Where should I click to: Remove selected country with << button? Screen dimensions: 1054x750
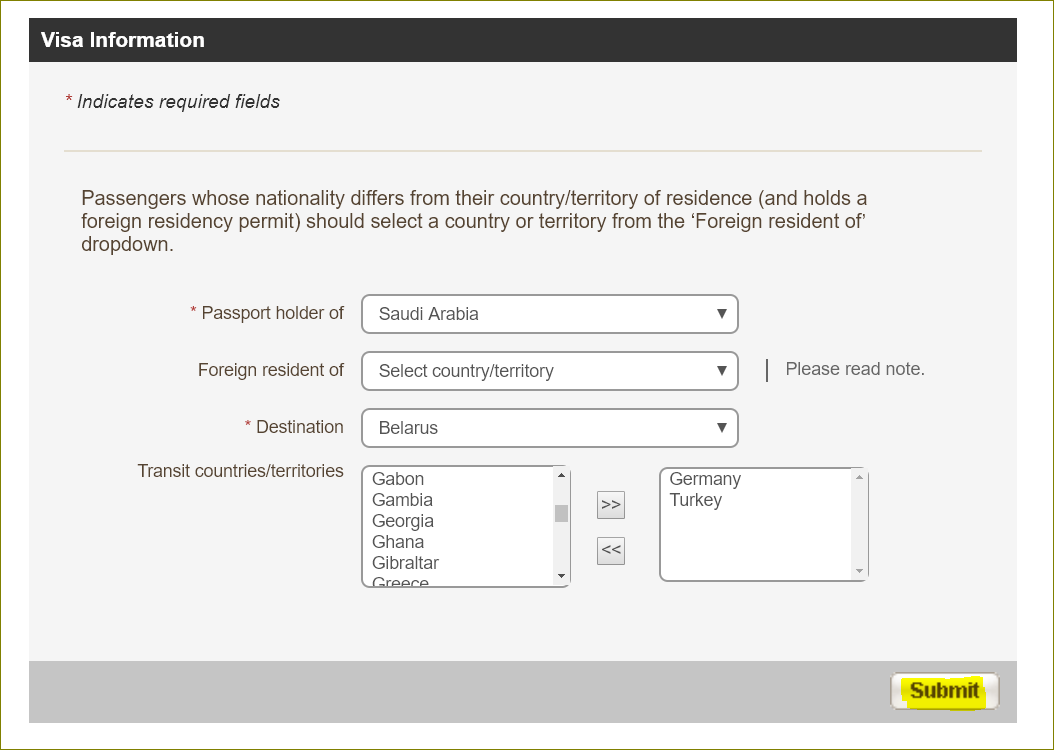coord(611,550)
